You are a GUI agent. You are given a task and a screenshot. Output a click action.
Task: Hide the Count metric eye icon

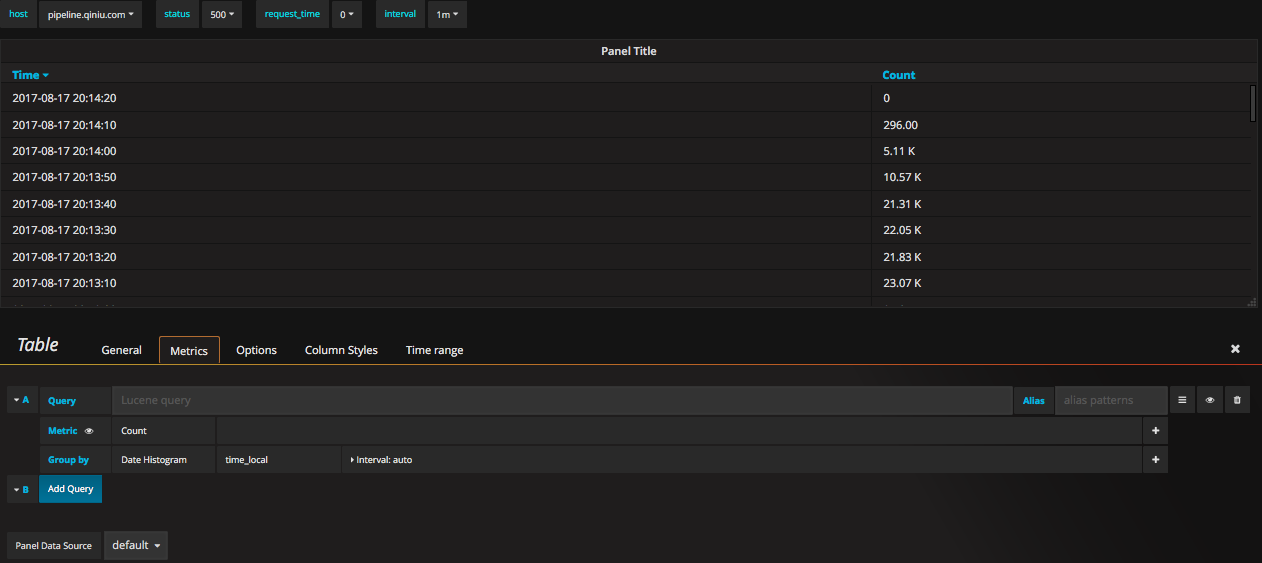[x=89, y=431]
